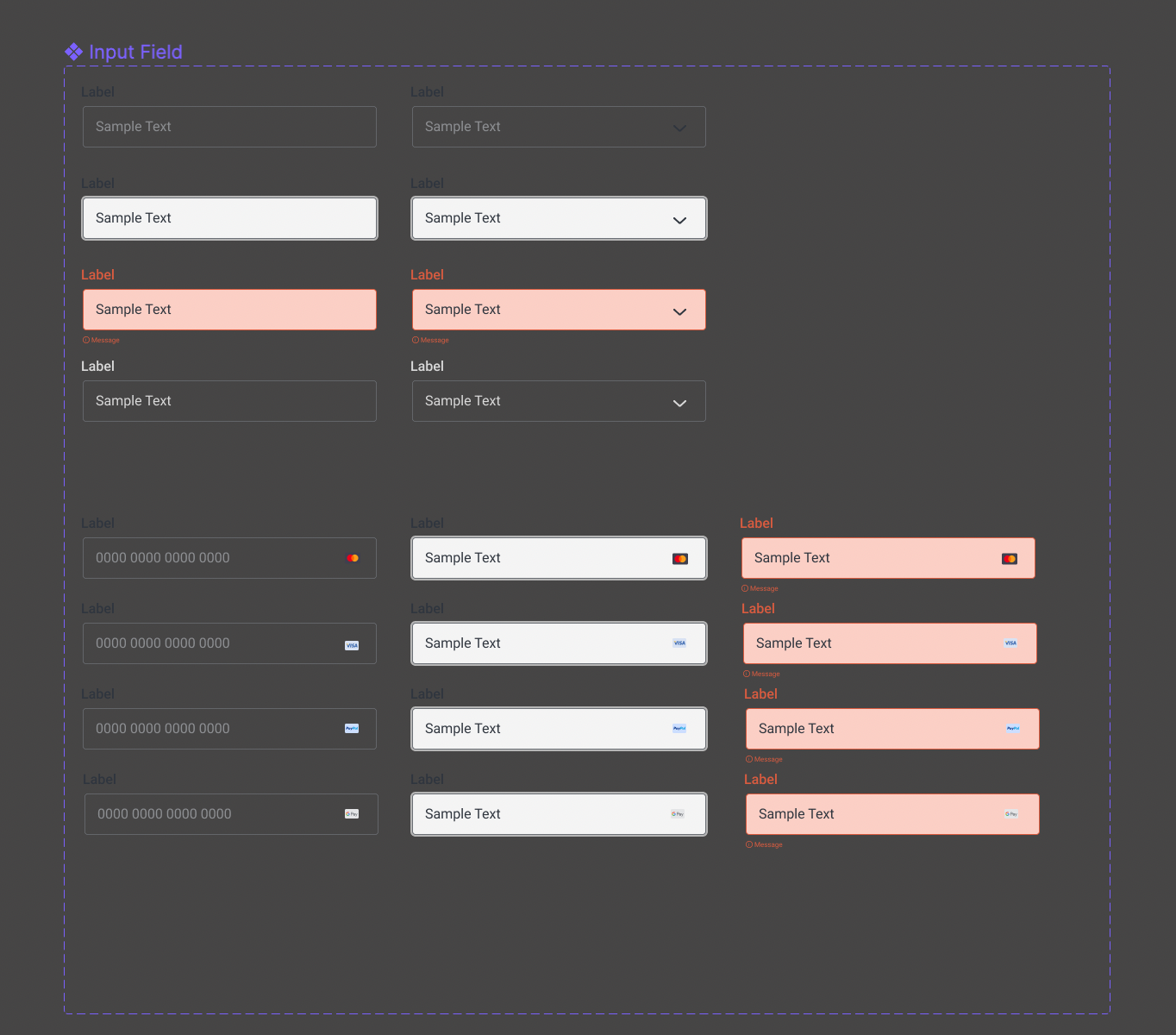Click the dimmed placeholder plain text input
Image resolution: width=1176 pixels, height=1035 pixels.
pyautogui.click(x=229, y=127)
